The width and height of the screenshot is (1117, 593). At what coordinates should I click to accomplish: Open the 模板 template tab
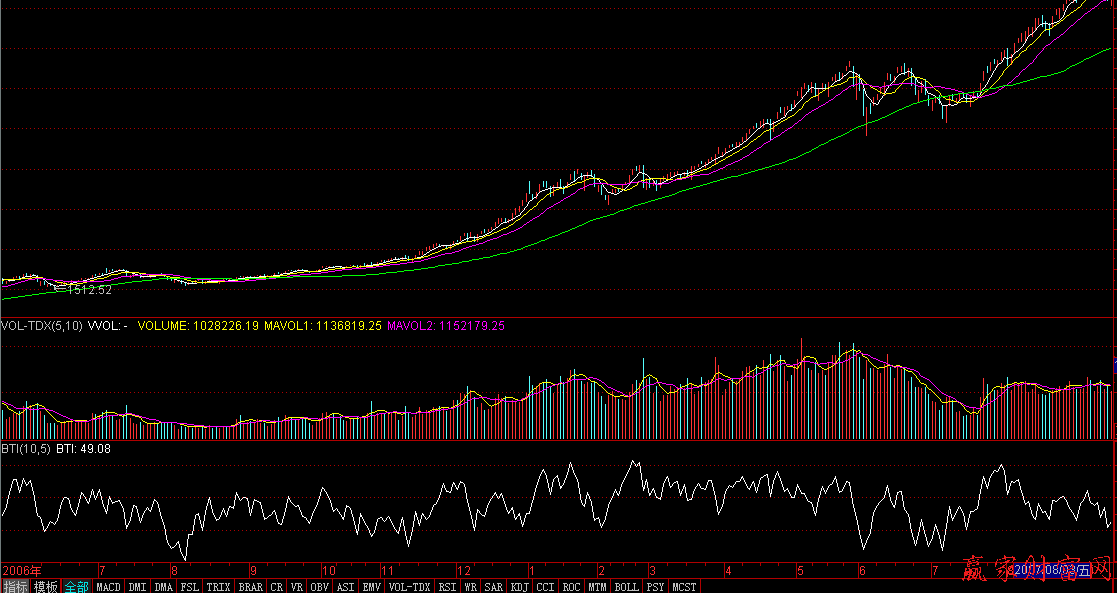coord(46,587)
